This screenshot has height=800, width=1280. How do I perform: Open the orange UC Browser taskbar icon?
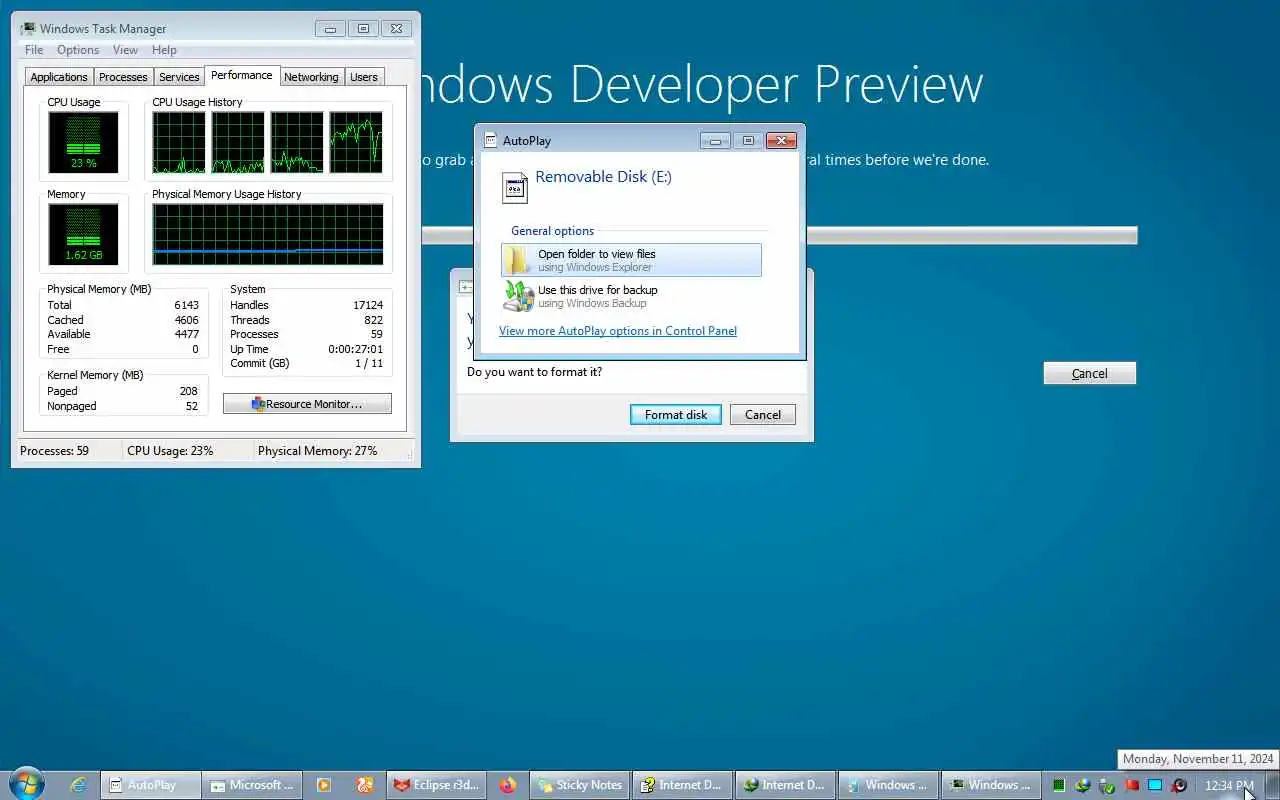pos(366,785)
